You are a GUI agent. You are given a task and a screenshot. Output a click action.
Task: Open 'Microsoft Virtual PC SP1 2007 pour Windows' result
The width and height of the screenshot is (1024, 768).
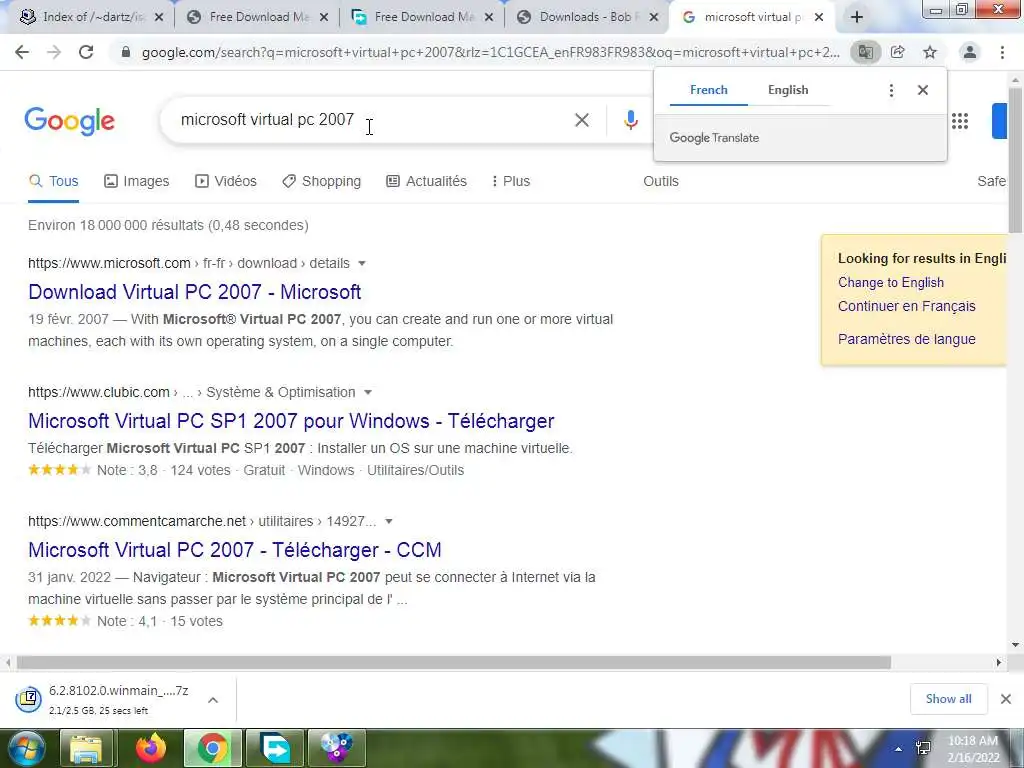[291, 421]
